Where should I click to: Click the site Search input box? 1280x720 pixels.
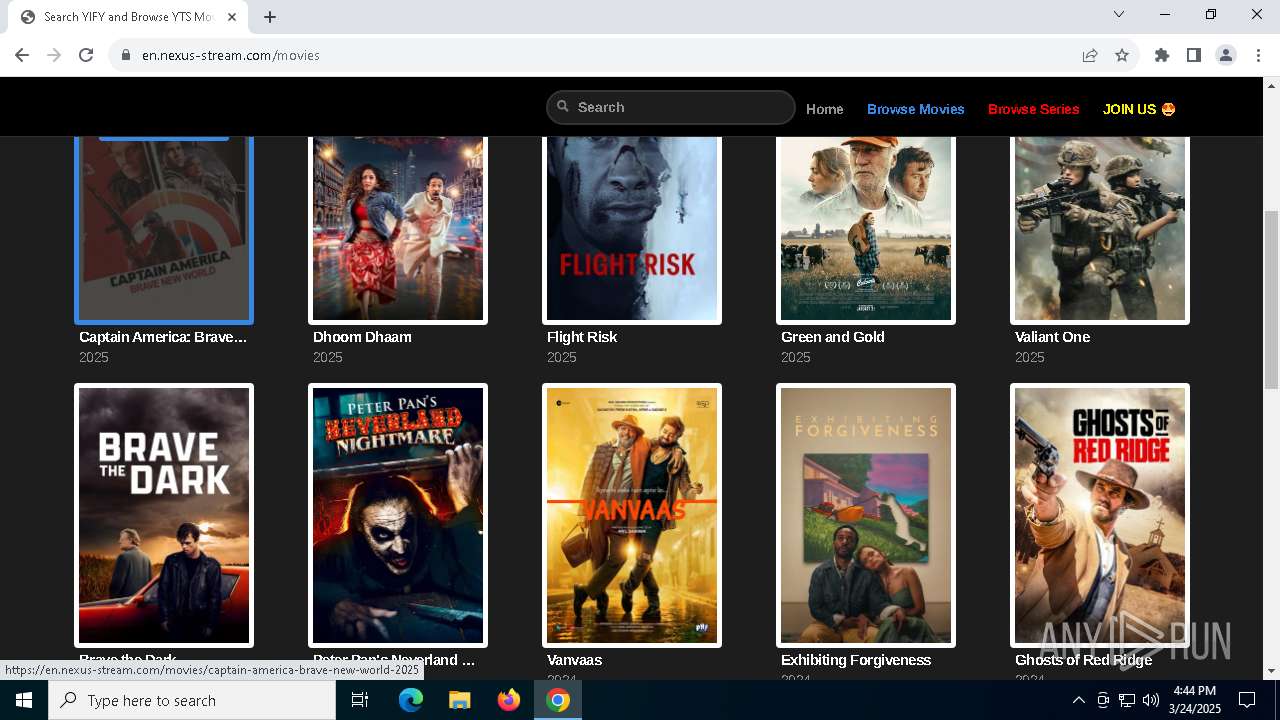pyautogui.click(x=670, y=107)
